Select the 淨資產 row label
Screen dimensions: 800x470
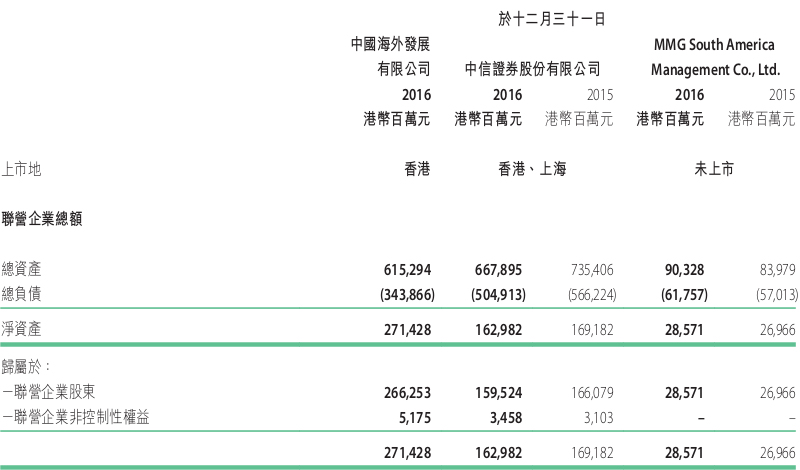click(x=21, y=329)
